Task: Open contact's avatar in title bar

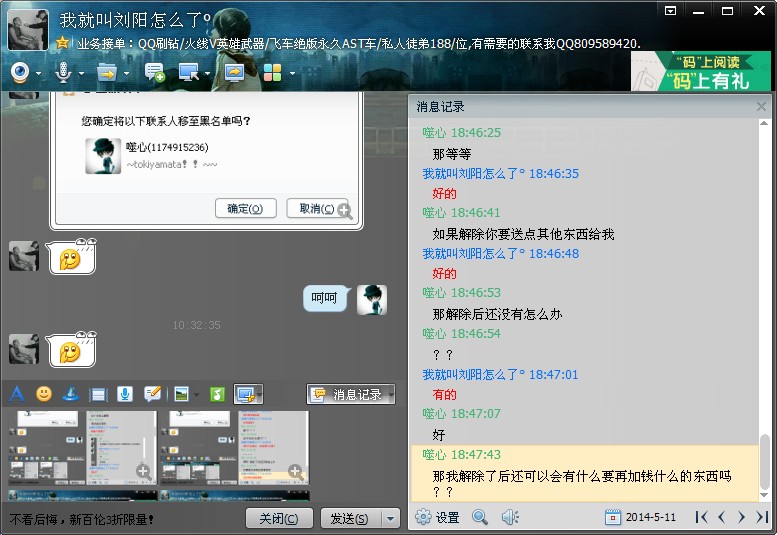Action: click(x=28, y=30)
